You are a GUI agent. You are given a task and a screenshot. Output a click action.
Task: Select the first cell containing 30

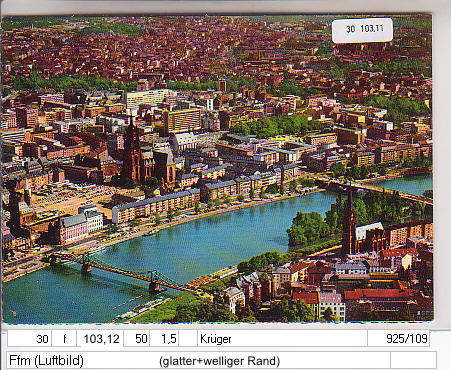point(30,339)
